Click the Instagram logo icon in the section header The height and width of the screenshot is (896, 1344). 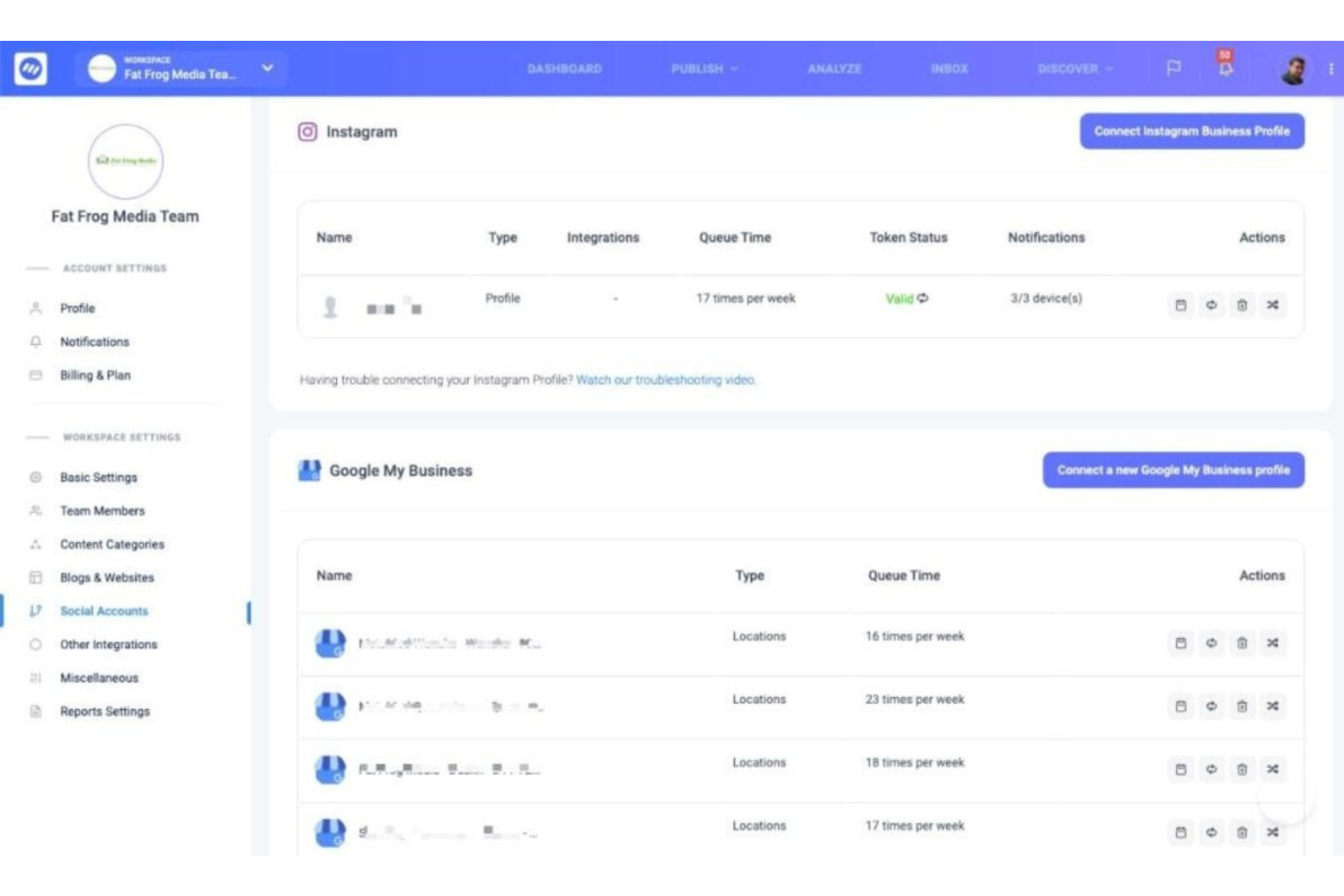coord(308,132)
